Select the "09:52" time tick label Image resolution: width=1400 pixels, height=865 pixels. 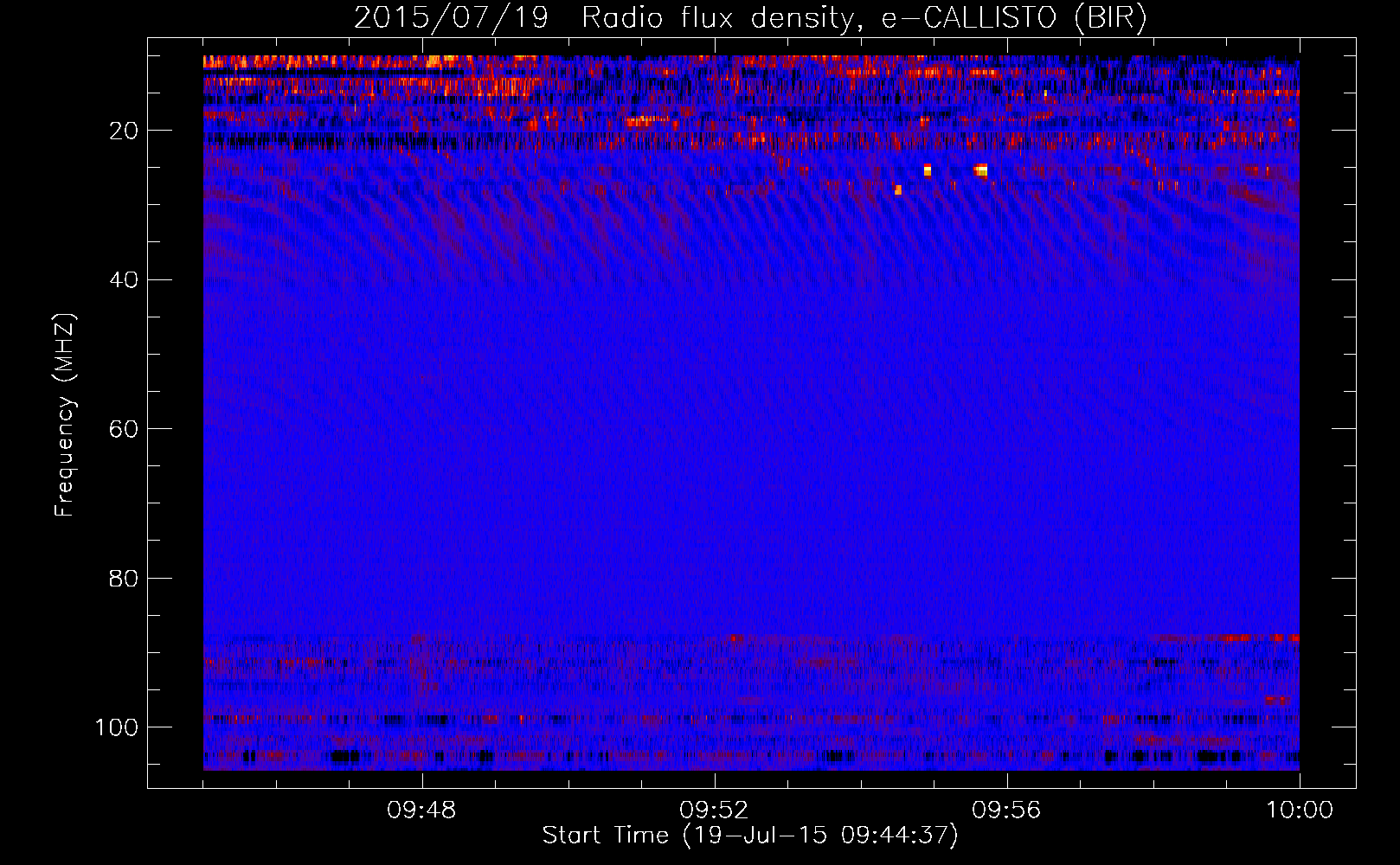[x=714, y=811]
